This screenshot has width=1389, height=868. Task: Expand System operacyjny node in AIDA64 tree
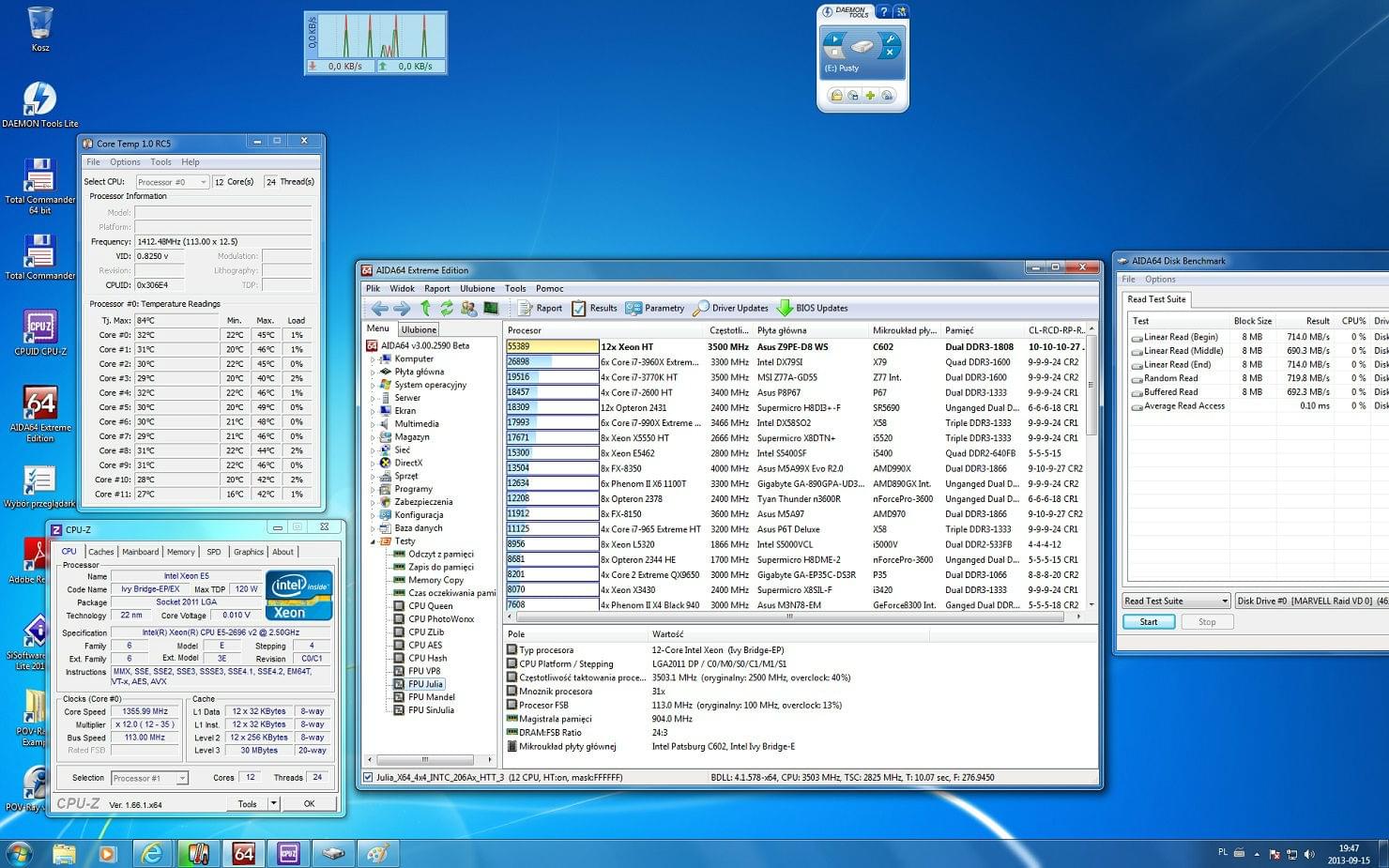373,385
